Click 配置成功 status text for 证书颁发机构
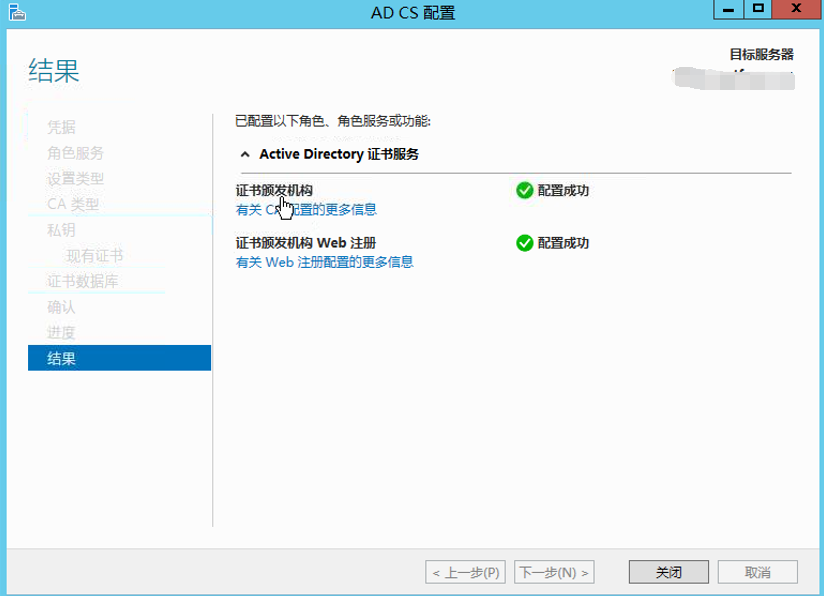Image resolution: width=824 pixels, height=596 pixels. [x=563, y=190]
